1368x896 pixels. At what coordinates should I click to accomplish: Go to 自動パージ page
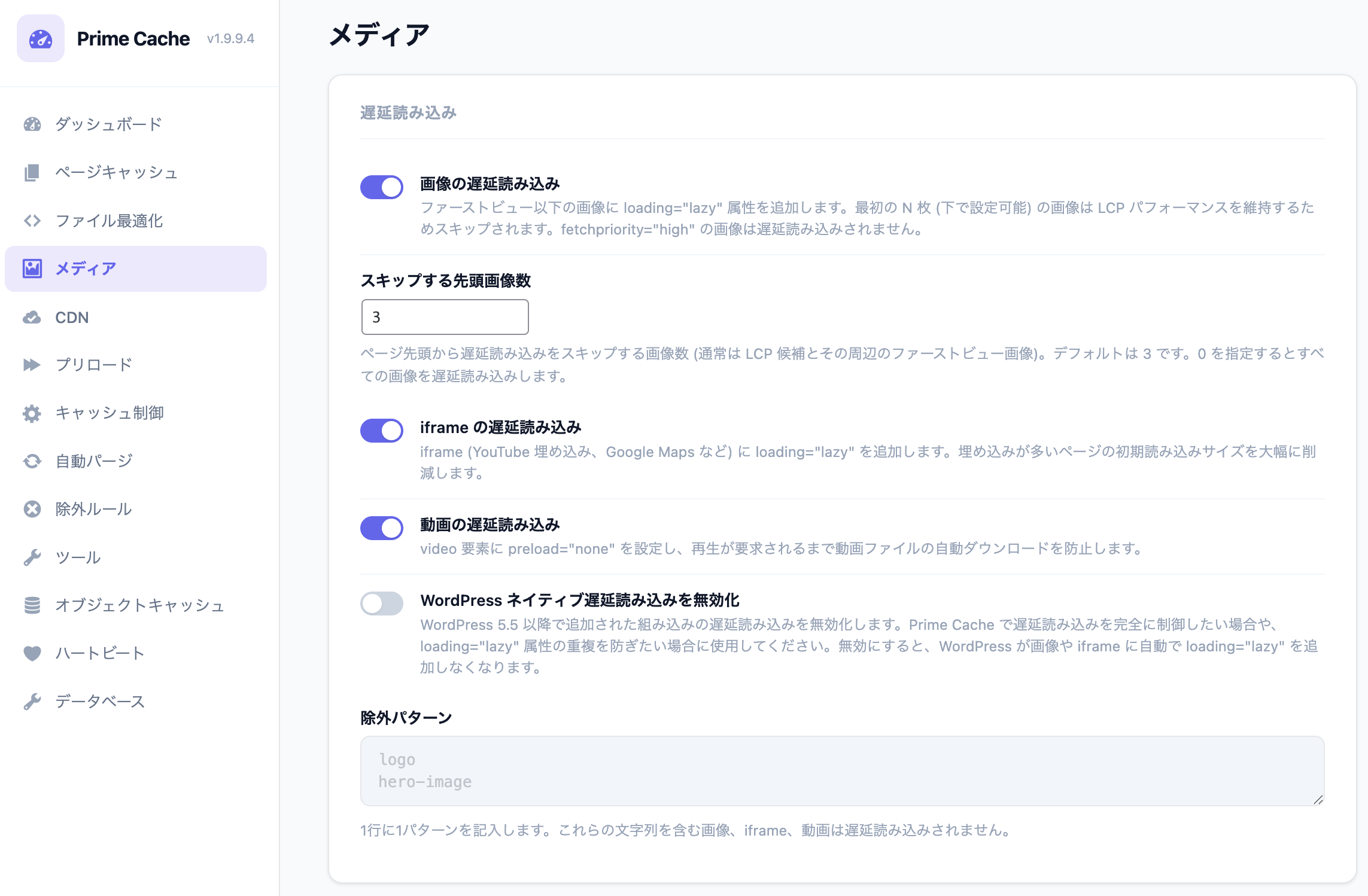(x=136, y=461)
